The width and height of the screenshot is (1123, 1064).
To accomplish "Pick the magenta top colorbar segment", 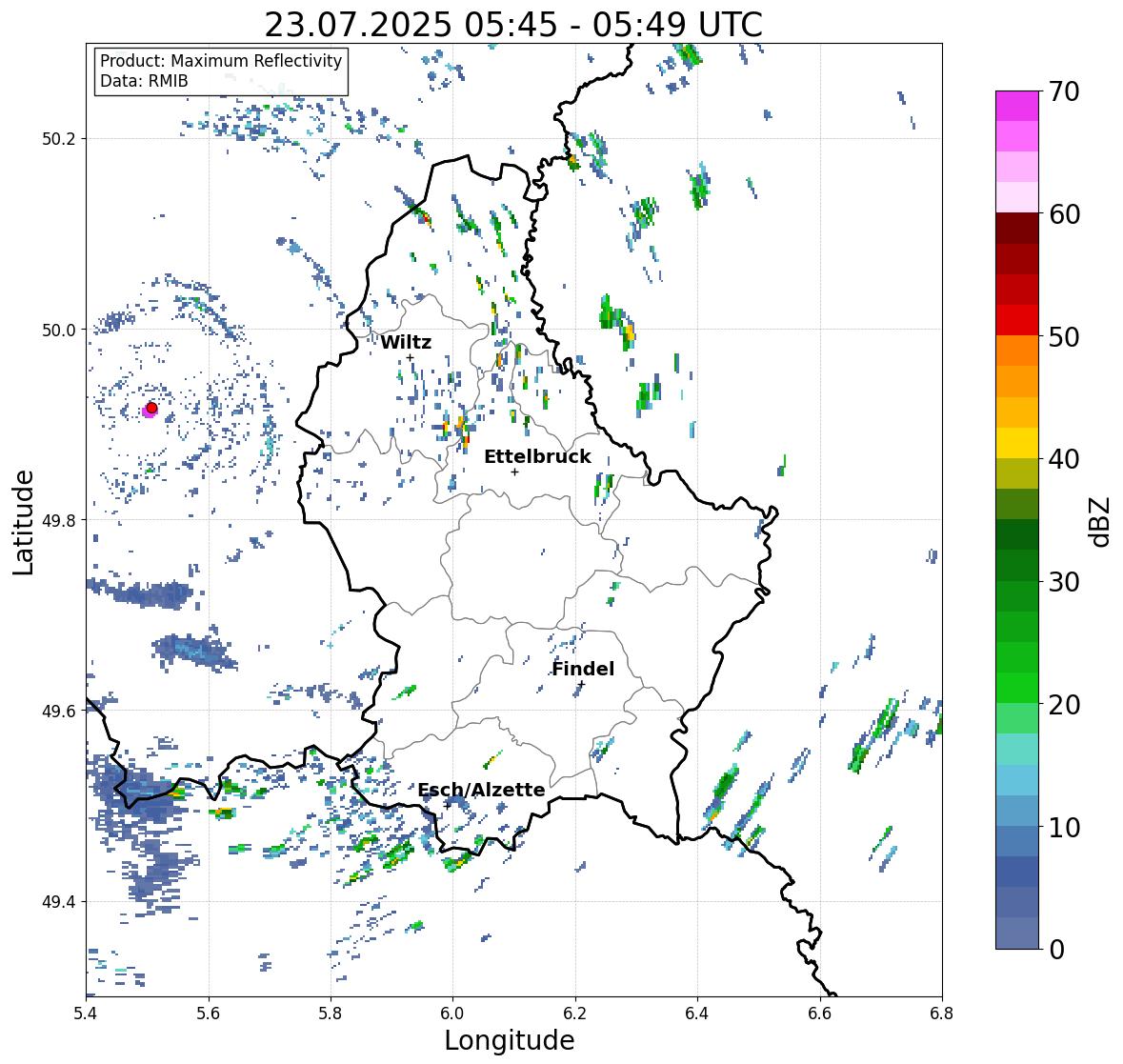I will [1017, 106].
